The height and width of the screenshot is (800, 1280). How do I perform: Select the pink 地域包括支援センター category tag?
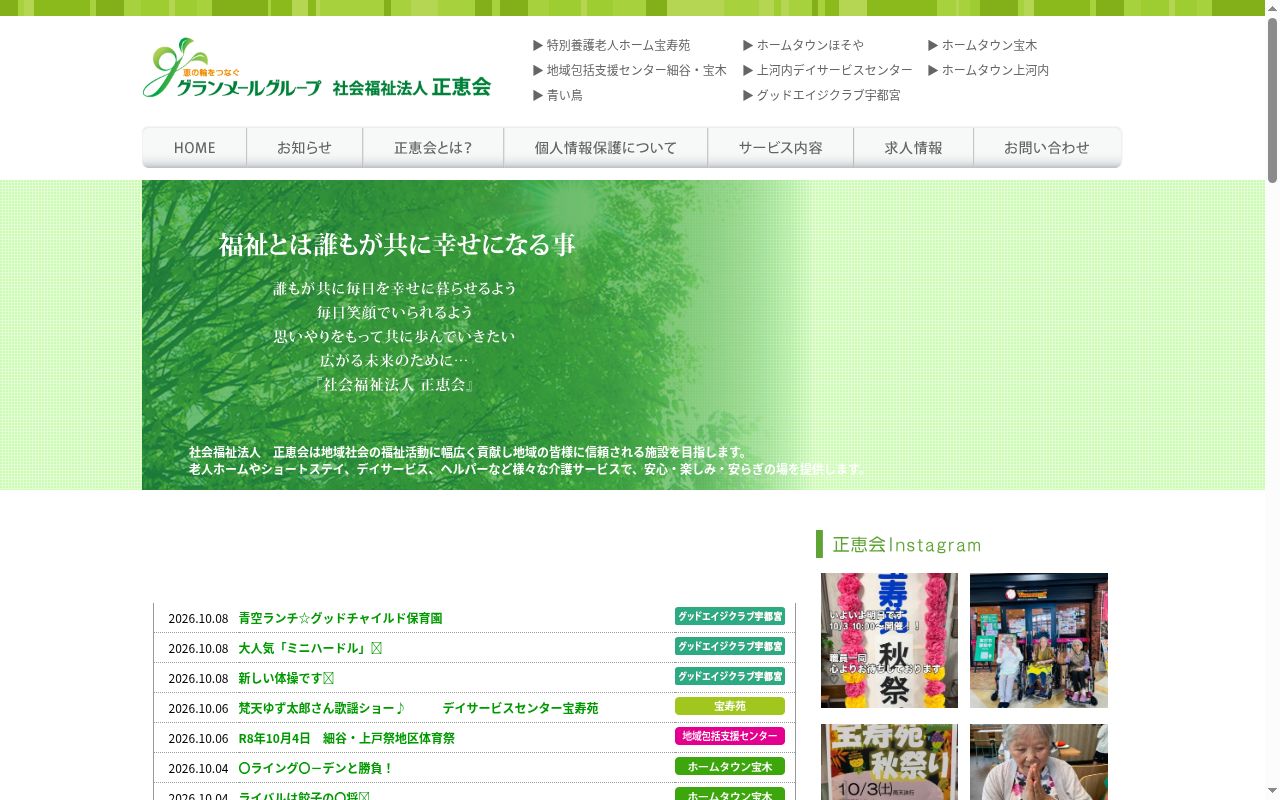tap(730, 736)
